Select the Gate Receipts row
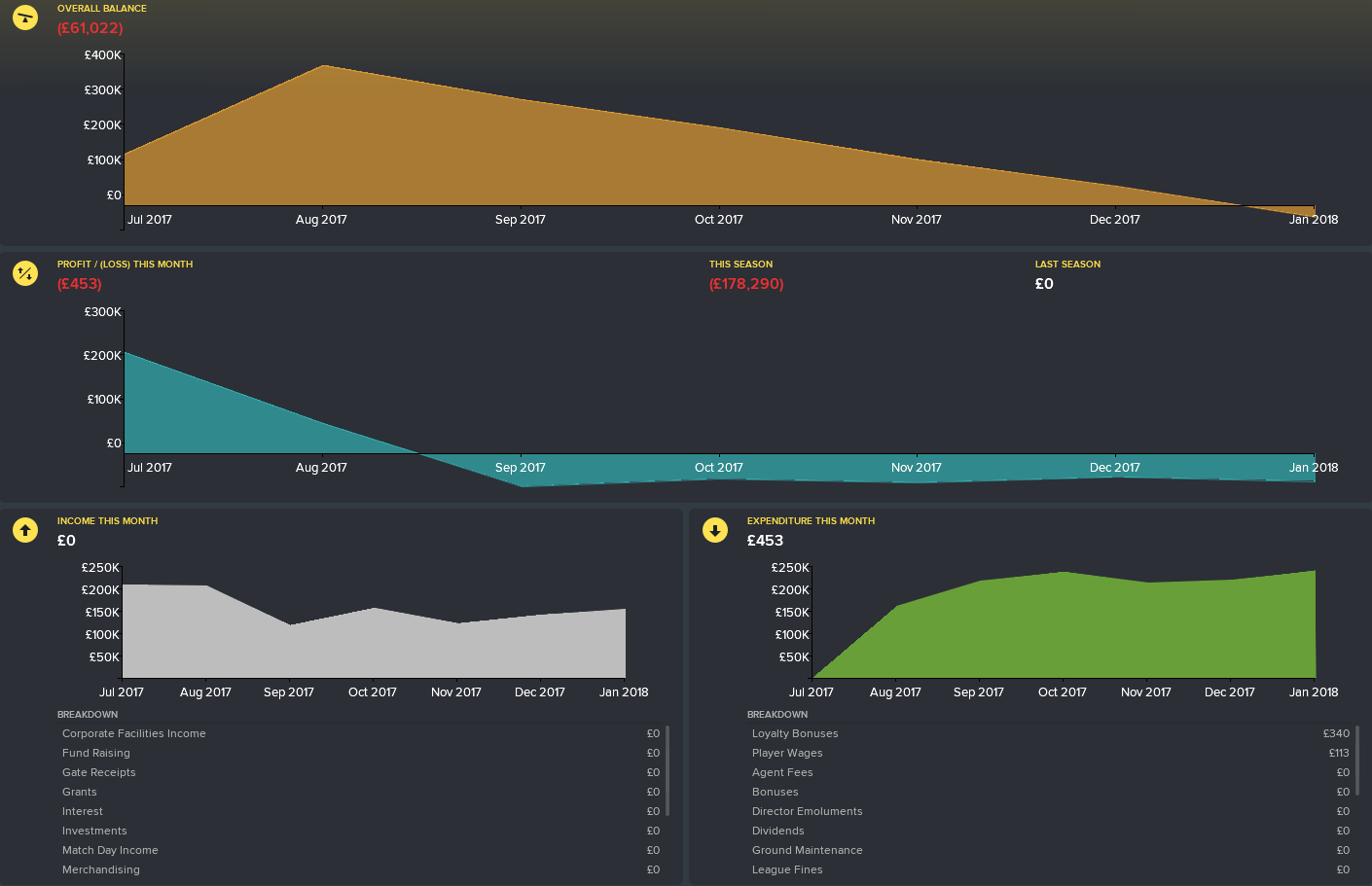 (361, 772)
